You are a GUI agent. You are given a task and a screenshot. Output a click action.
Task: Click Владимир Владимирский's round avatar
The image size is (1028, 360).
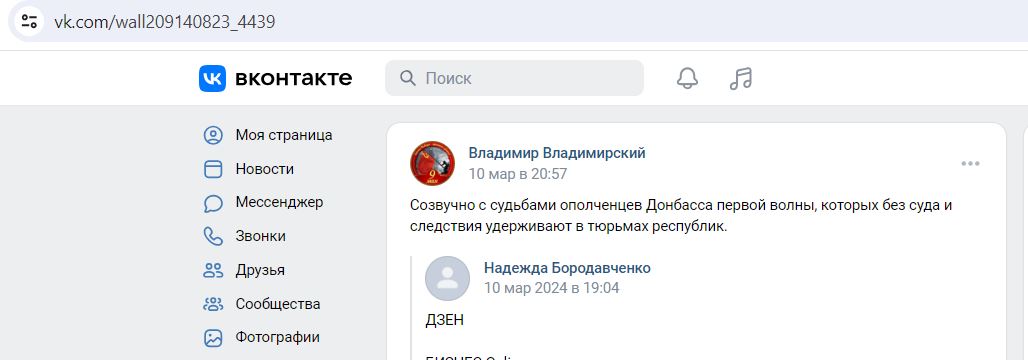[433, 163]
